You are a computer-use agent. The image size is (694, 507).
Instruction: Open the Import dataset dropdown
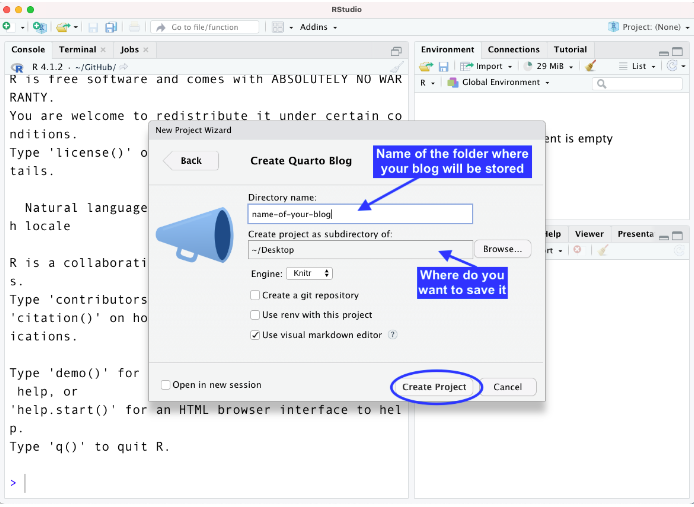[x=490, y=66]
